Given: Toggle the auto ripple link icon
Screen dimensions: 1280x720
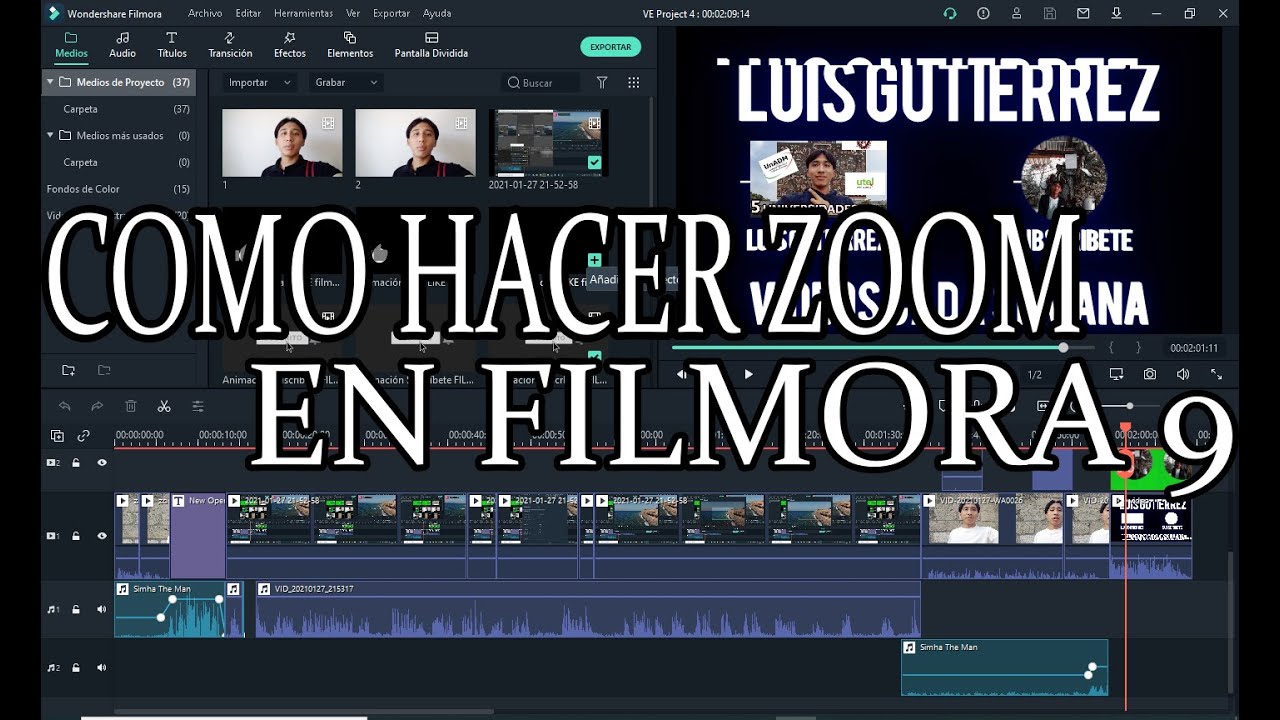Looking at the screenshot, I should [x=84, y=436].
